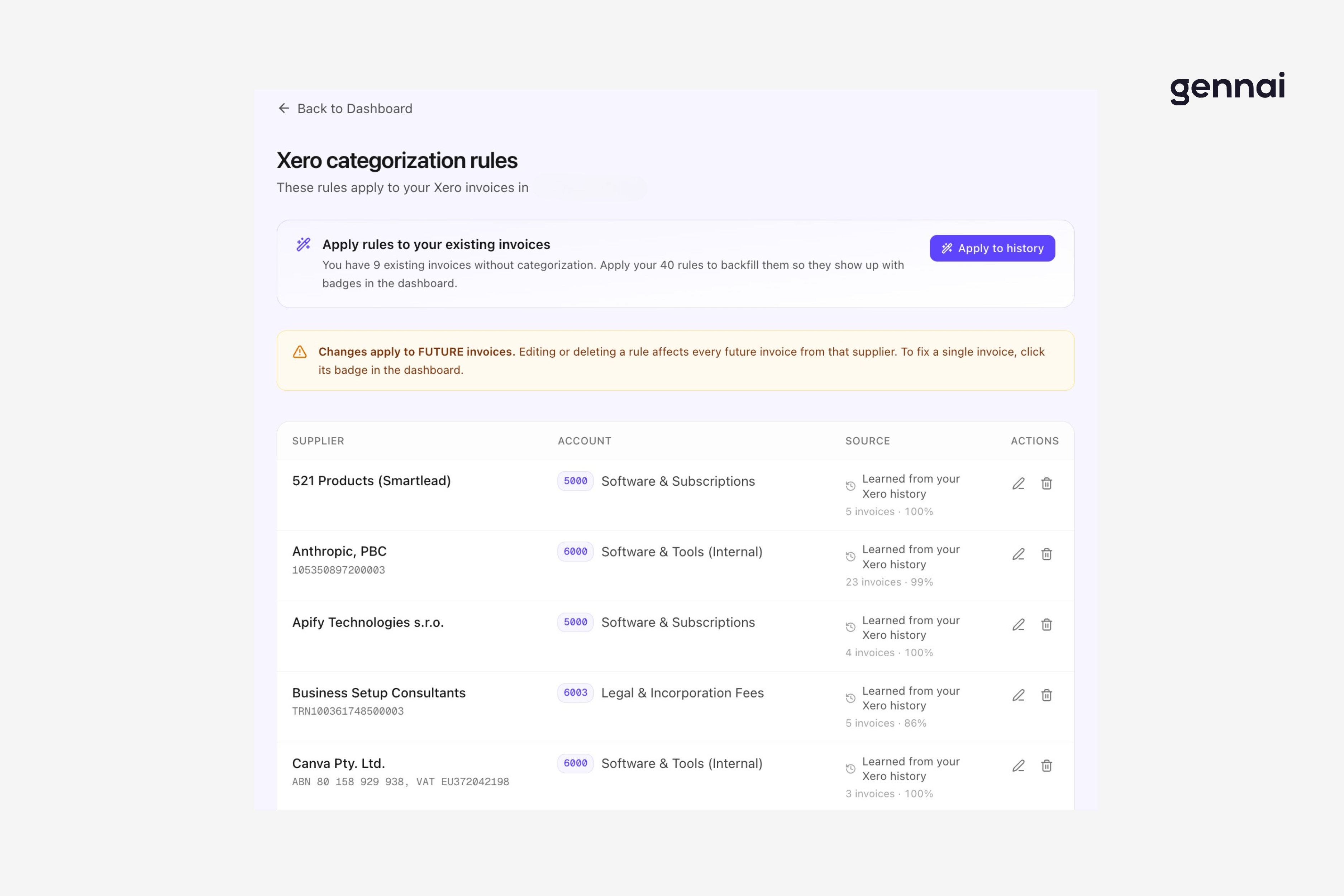Edit the Business Setup Consultants rule
The image size is (1344, 896).
coord(1019,695)
